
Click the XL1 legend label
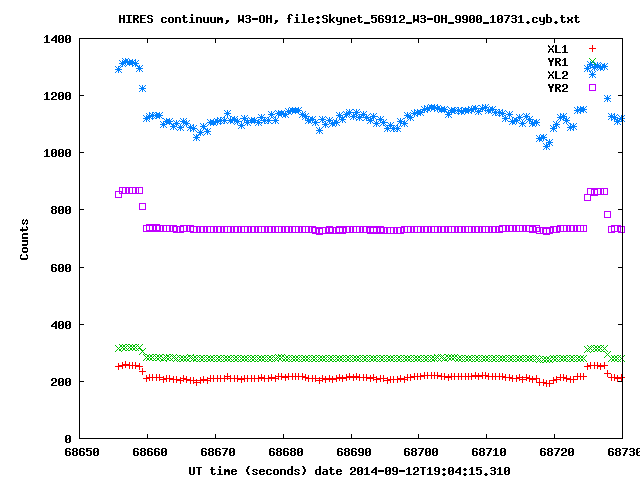click(x=558, y=49)
